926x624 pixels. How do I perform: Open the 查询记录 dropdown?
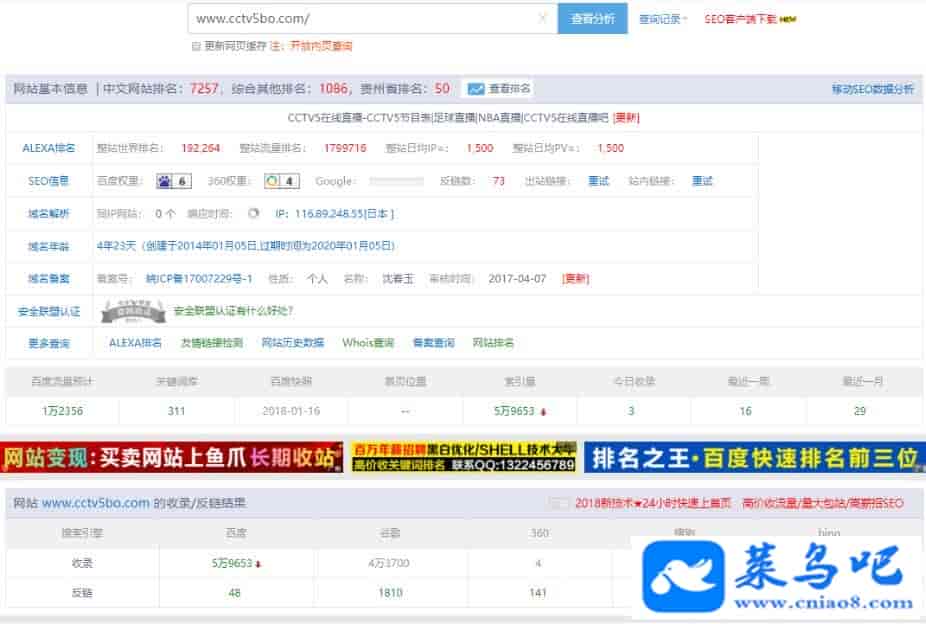tap(663, 19)
